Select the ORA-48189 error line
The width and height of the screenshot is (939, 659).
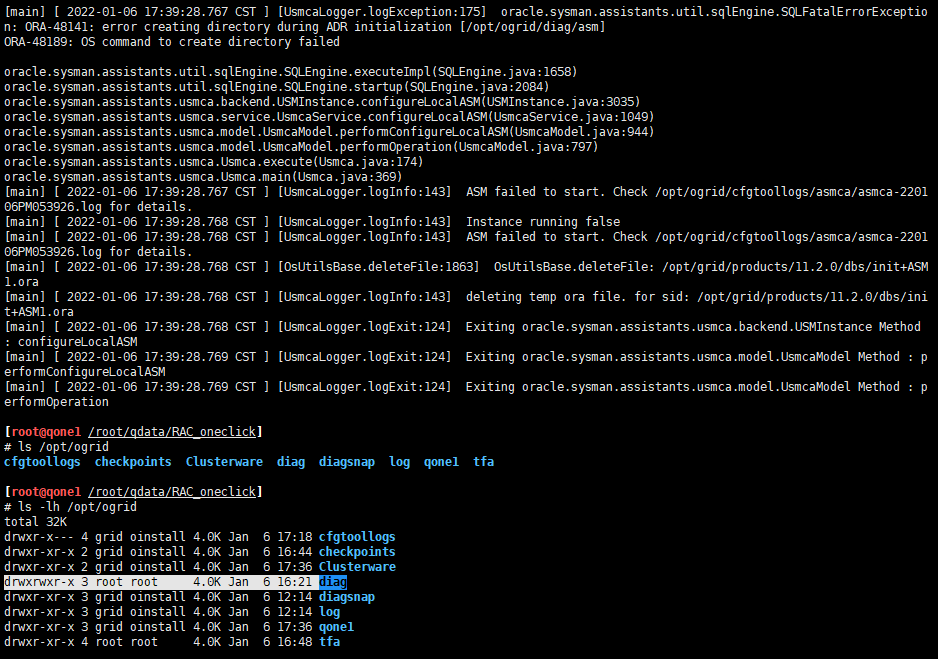(x=170, y=41)
